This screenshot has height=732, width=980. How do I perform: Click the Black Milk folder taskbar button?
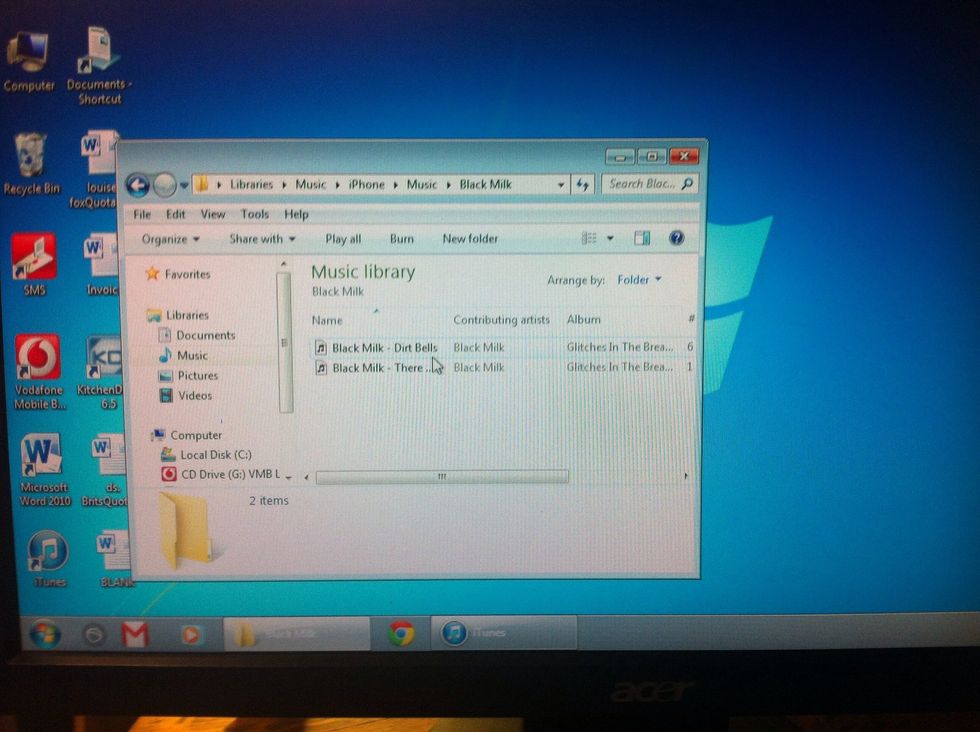(x=297, y=634)
